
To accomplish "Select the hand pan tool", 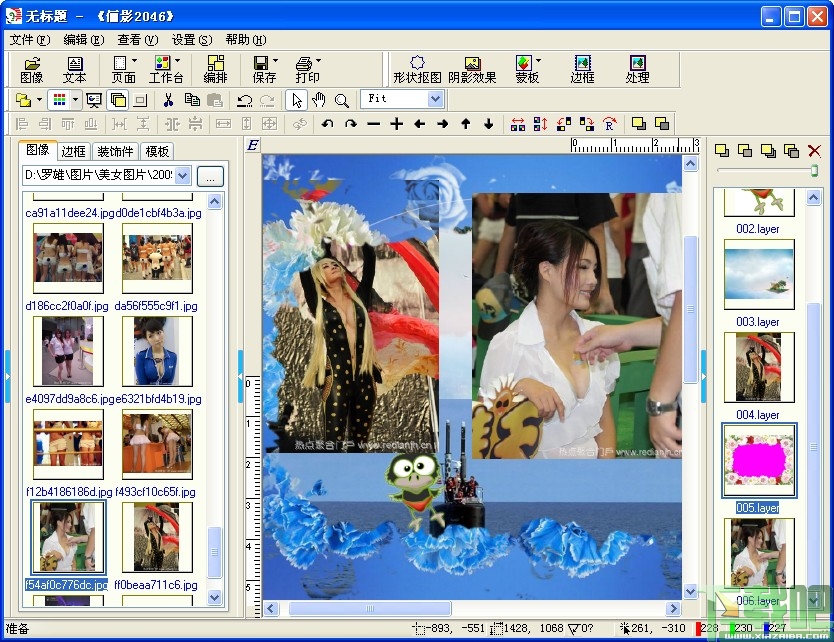I will 319,100.
